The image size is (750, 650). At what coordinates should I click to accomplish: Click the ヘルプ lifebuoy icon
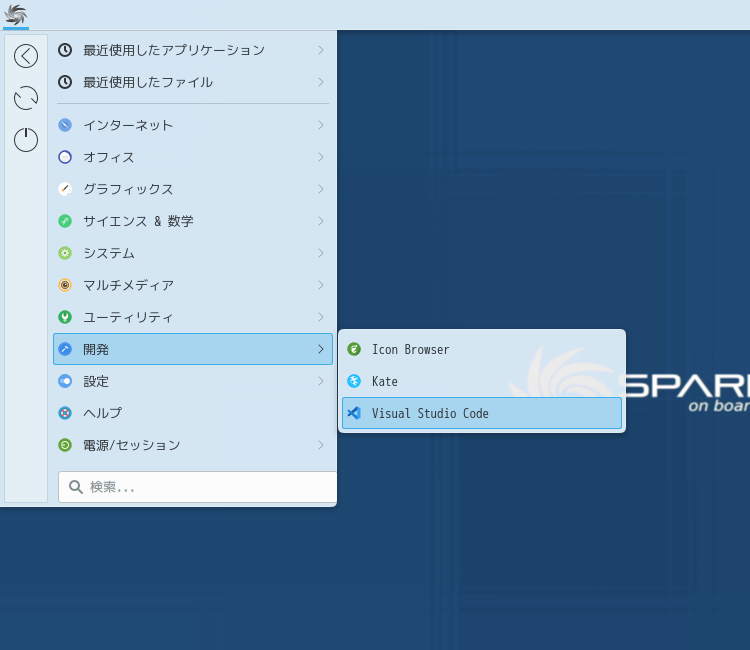click(65, 413)
